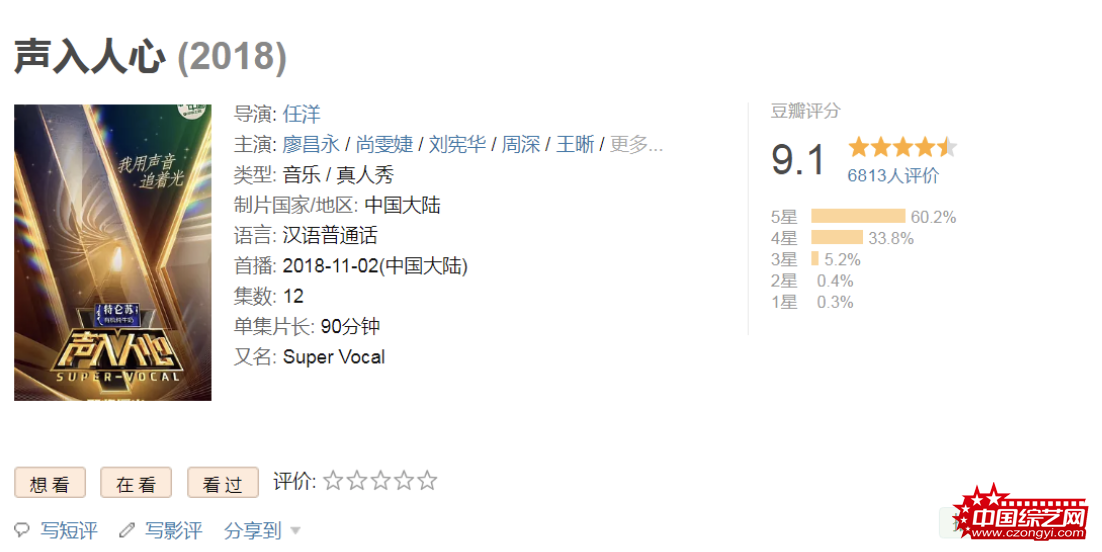Screen dimensions: 1102x552
Task: Mark the show as 在看
Action: coord(136,483)
